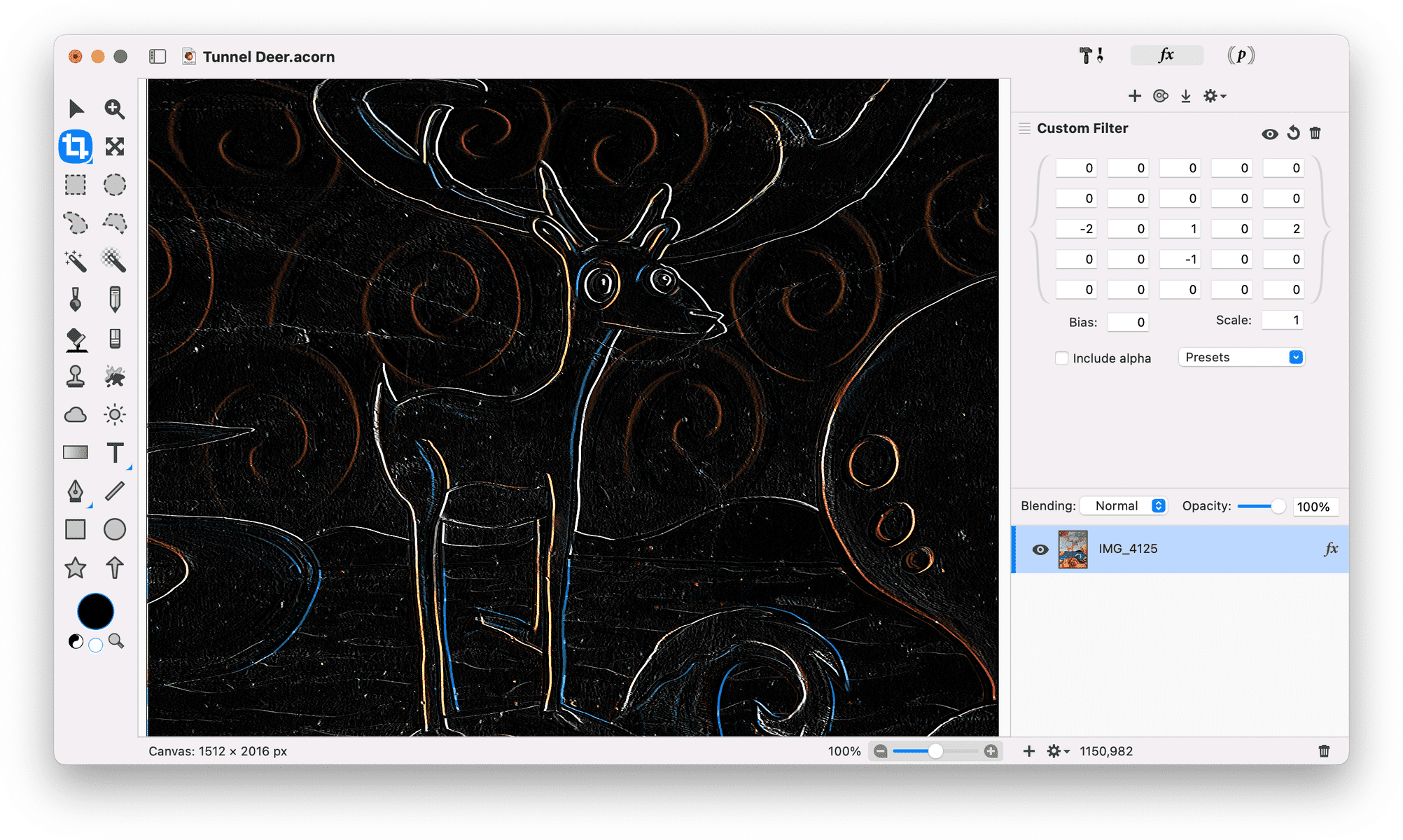Toggle Custom Filter visibility eye

point(1270,134)
